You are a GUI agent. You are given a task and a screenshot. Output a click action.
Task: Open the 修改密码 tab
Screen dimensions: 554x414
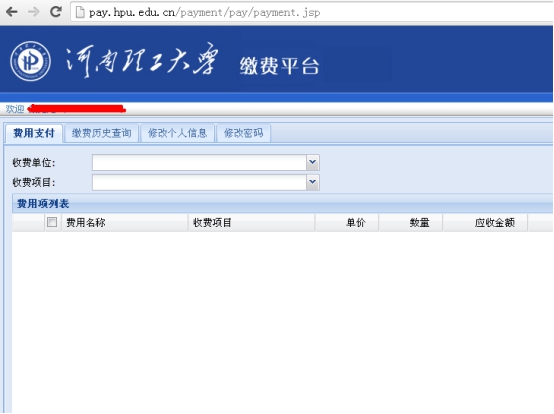pos(243,133)
